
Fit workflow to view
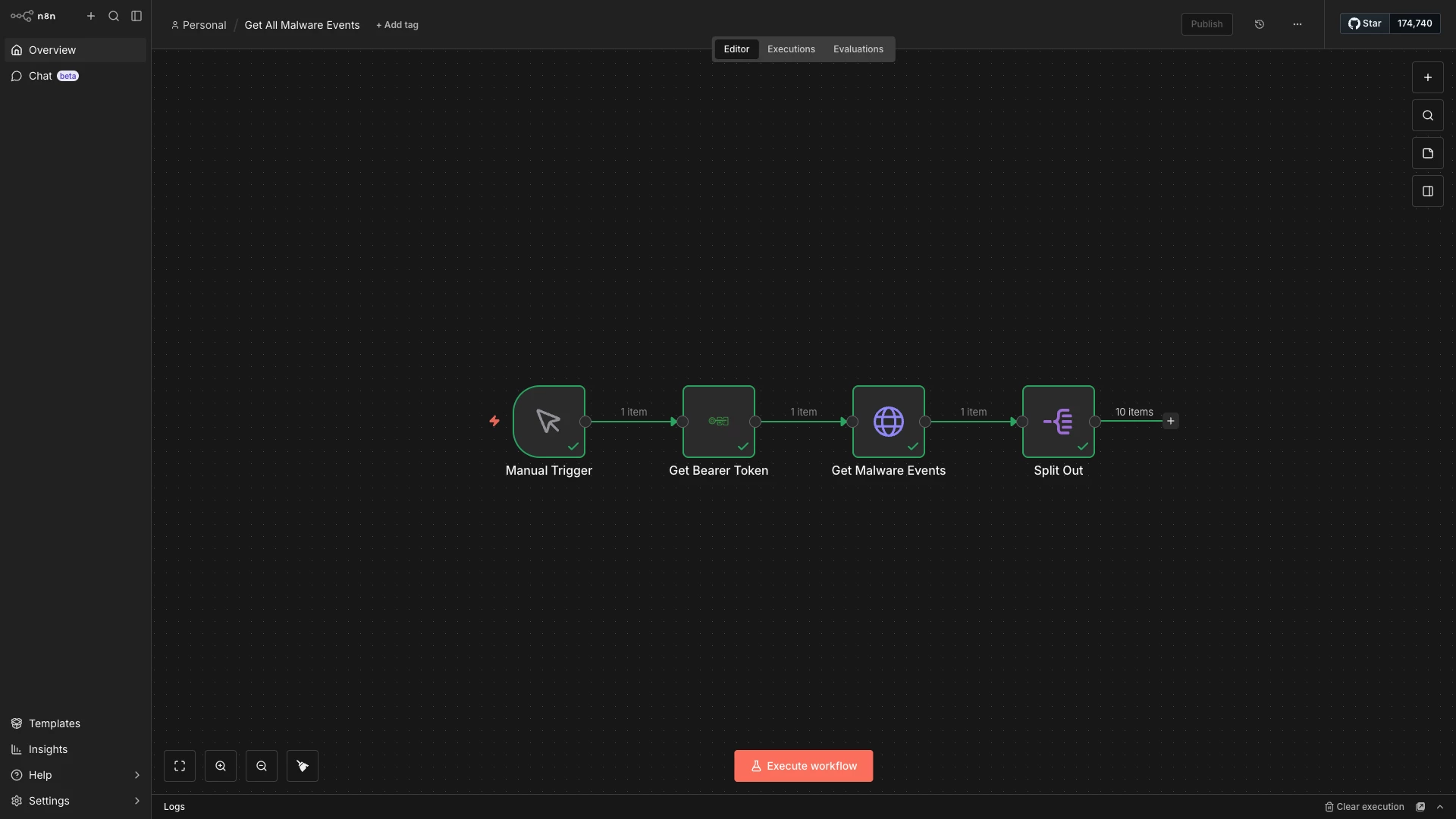click(180, 766)
